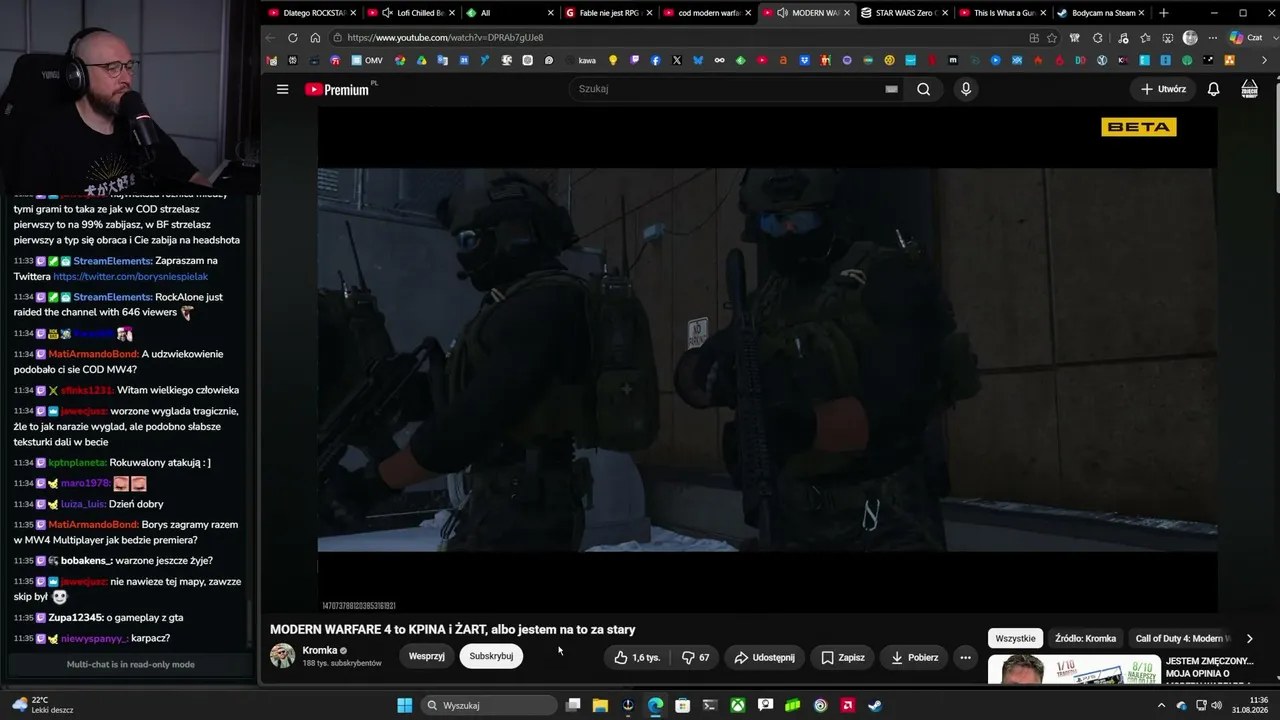Open the browser home page button
This screenshot has width=1280, height=720.
coord(315,38)
